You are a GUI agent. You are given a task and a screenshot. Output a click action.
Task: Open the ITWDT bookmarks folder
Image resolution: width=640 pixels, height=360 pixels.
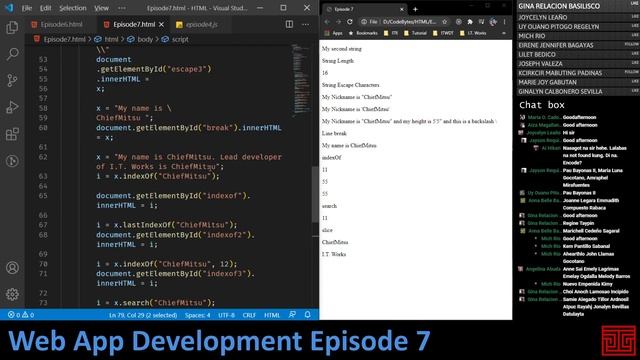443,33
